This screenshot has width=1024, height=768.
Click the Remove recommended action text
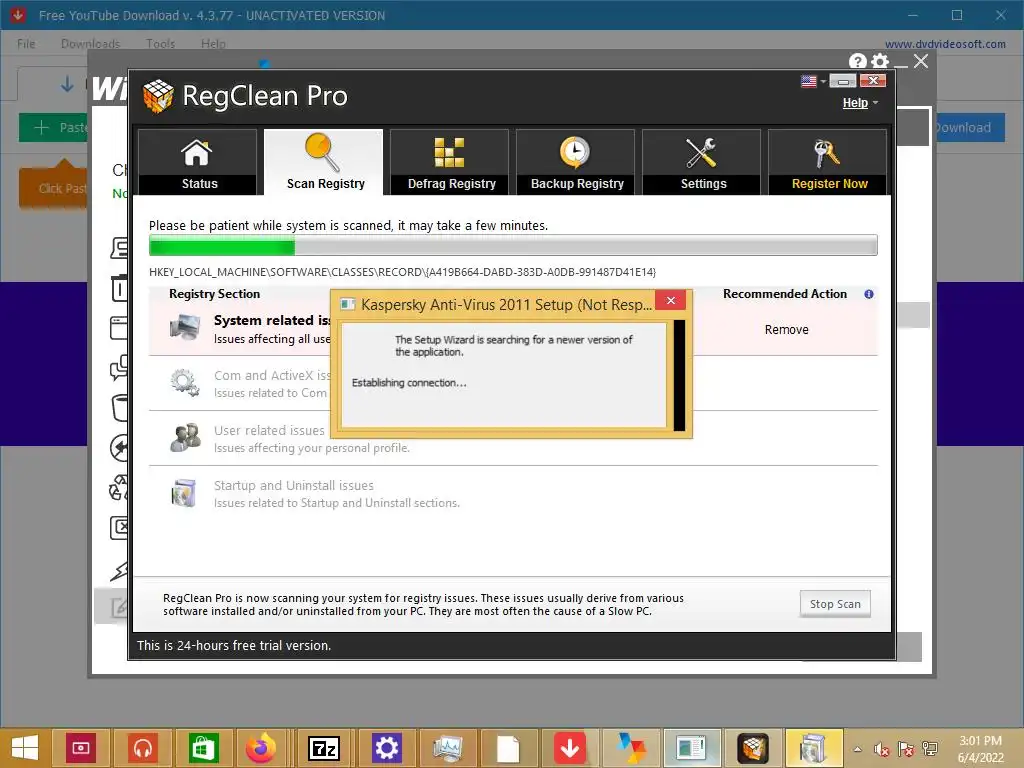(786, 330)
